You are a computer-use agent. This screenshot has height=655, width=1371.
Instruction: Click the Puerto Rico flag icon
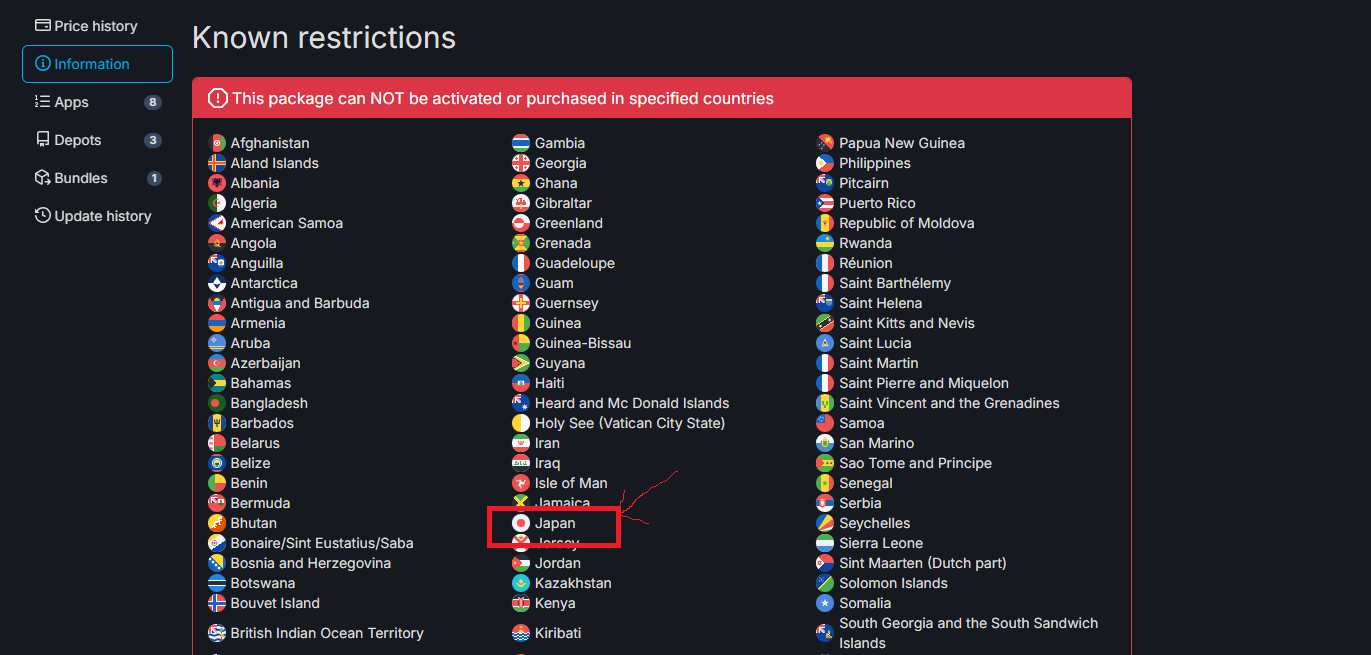[x=825, y=203]
